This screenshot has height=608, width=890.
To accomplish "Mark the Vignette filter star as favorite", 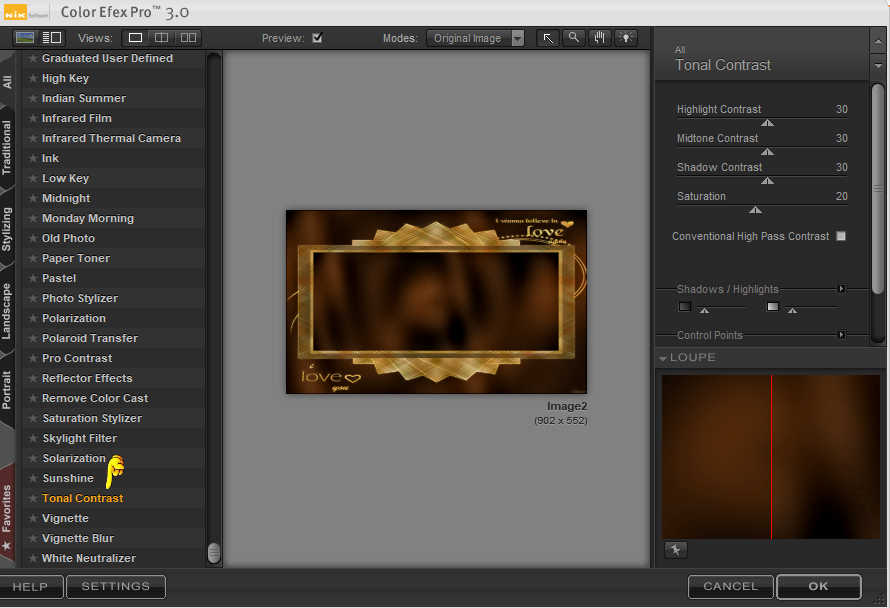I will tap(33, 518).
